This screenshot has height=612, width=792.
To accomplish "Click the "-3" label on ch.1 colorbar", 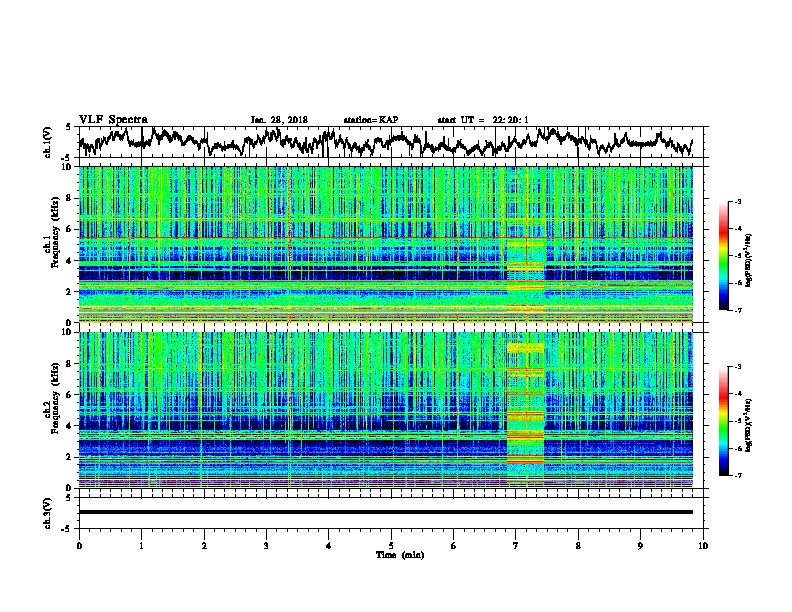I will click(738, 202).
